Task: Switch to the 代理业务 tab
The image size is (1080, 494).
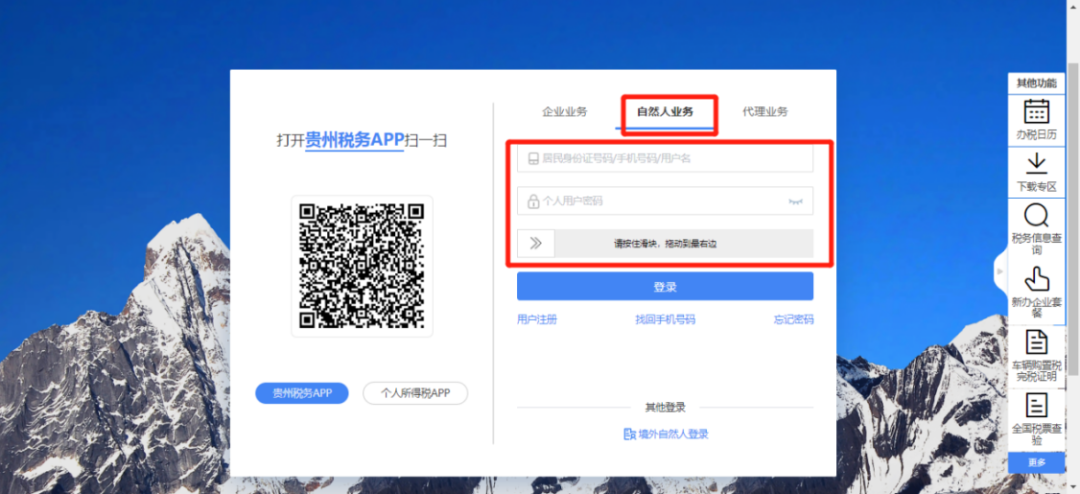Action: (x=764, y=112)
